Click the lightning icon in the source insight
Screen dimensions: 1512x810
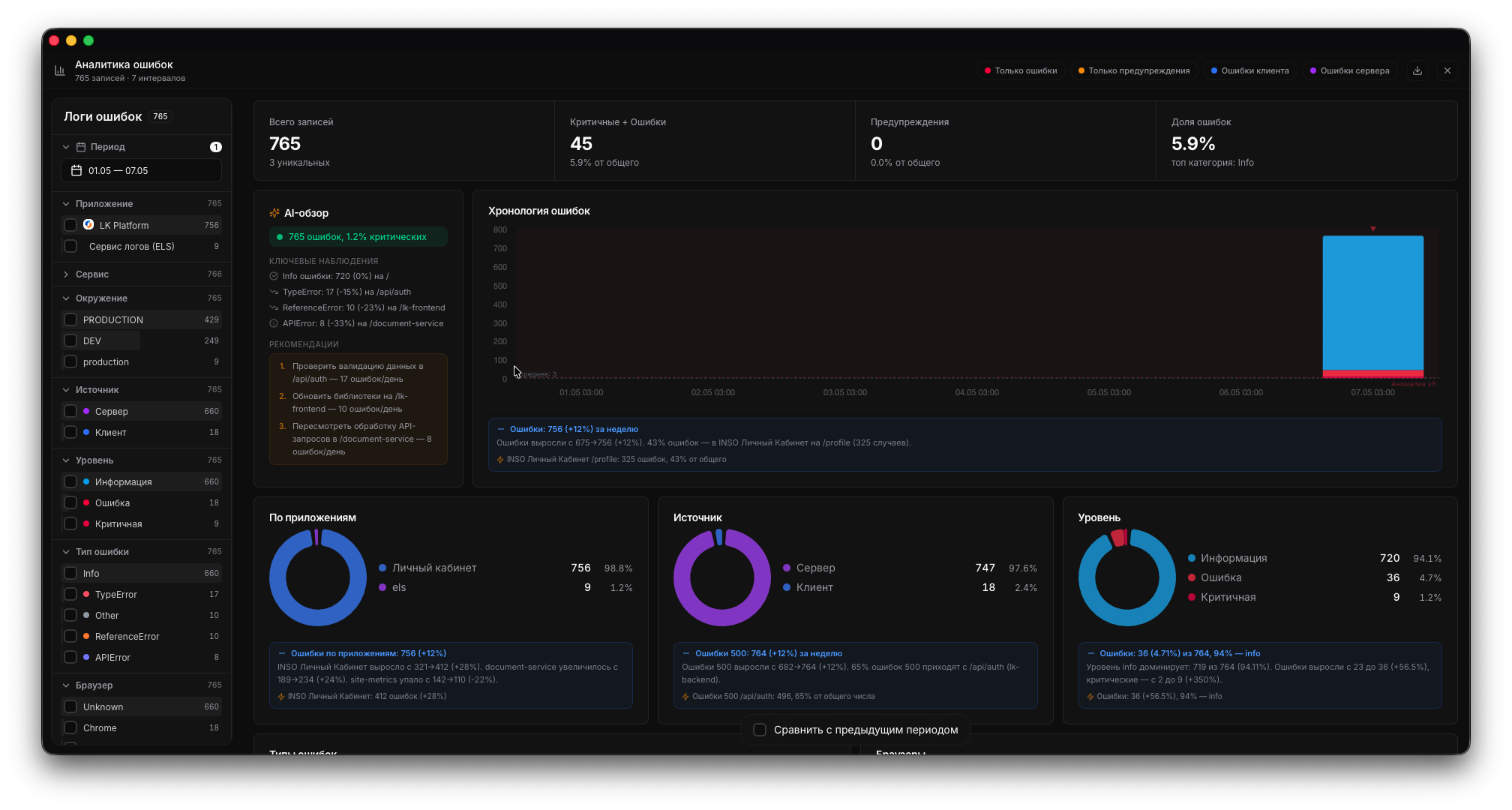pyautogui.click(x=685, y=697)
